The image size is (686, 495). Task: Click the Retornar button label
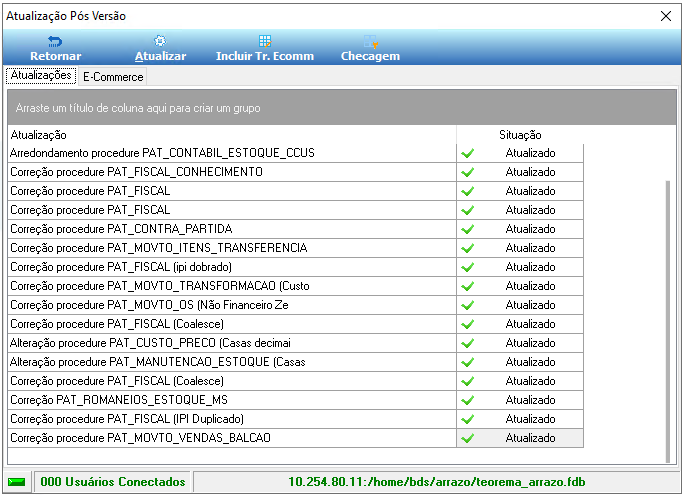coord(56,56)
